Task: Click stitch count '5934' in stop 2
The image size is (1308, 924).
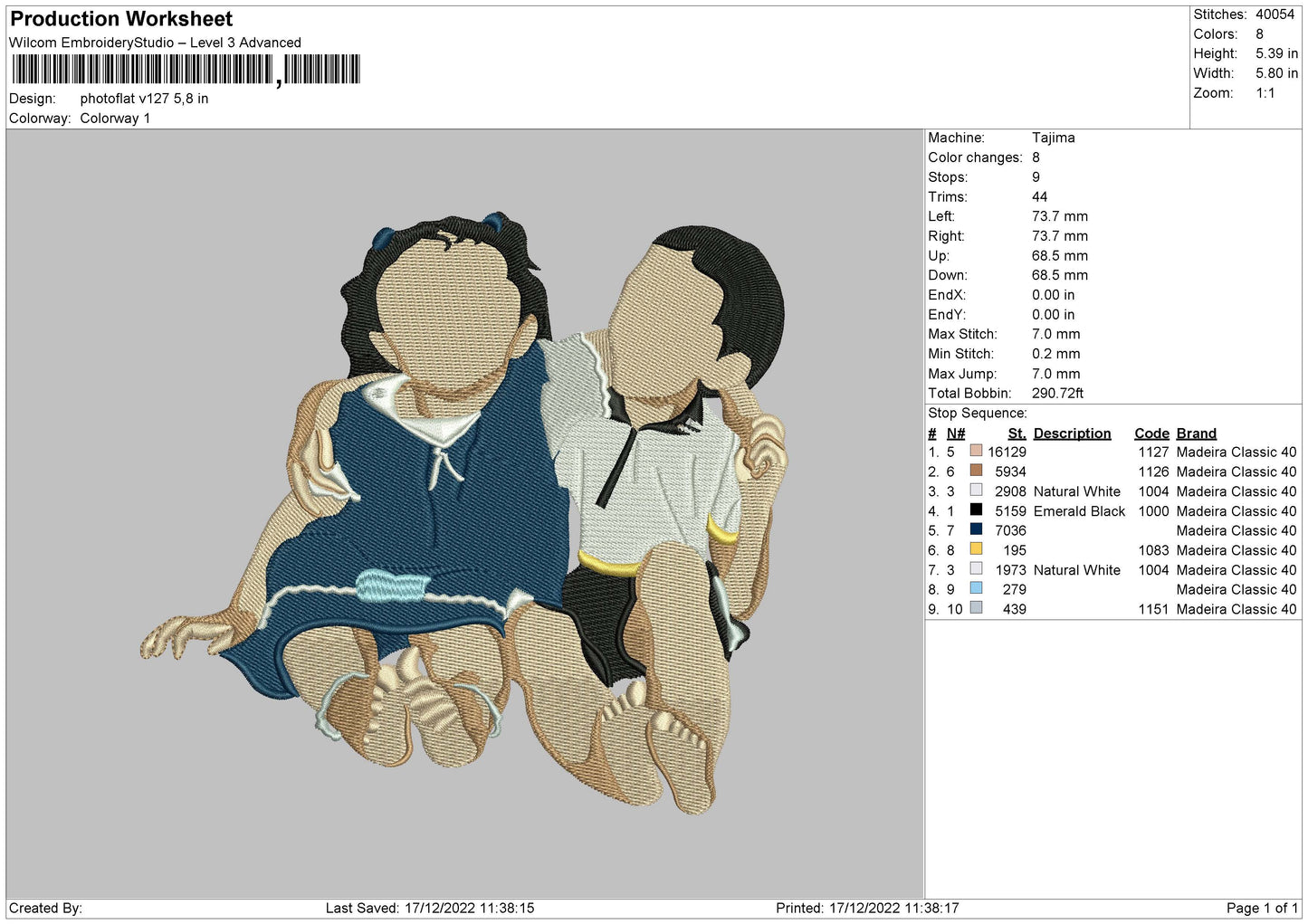Action: point(1011,472)
